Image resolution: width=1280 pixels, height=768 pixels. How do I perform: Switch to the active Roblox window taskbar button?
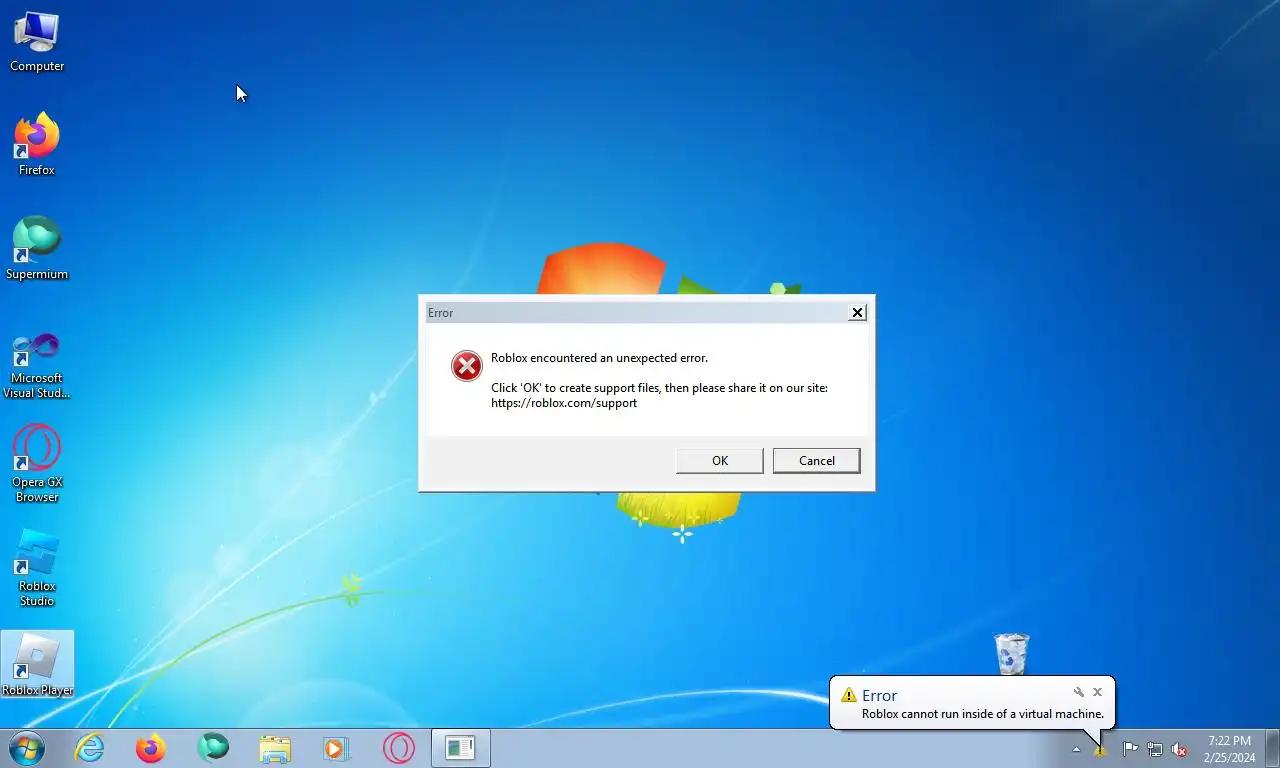click(x=460, y=748)
